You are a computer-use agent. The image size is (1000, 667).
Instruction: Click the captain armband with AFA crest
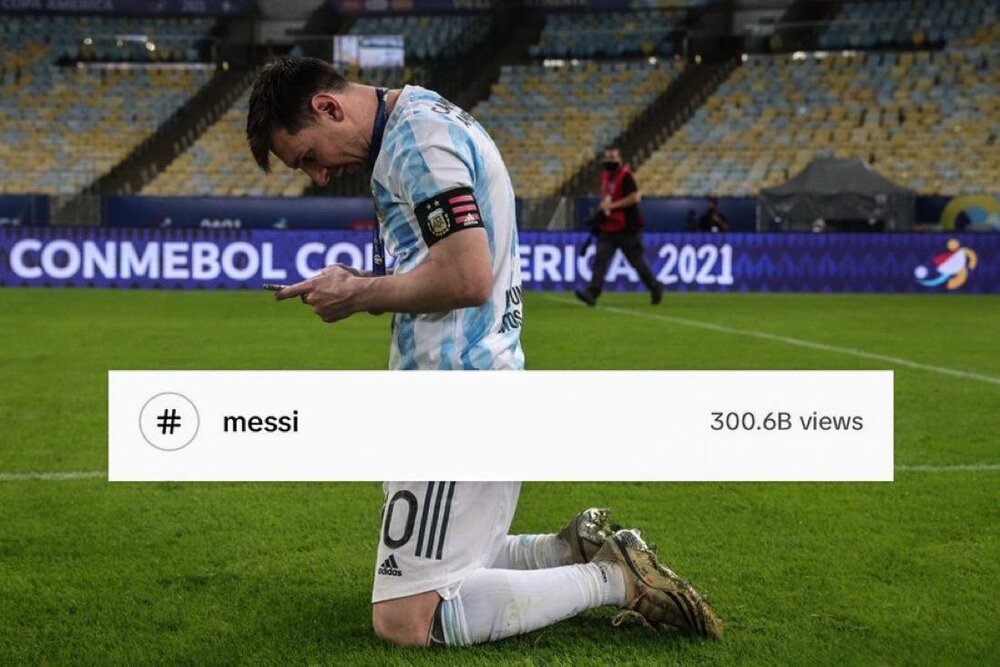[x=448, y=216]
